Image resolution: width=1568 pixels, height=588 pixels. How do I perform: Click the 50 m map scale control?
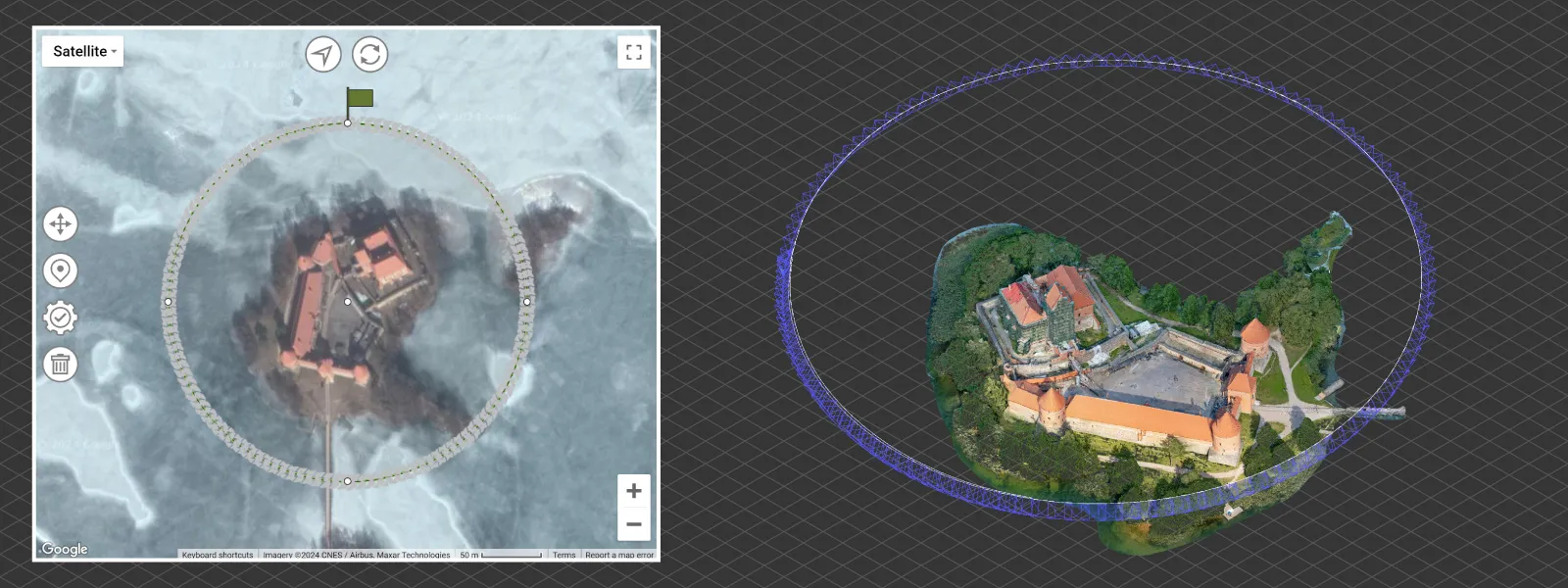coord(501,555)
